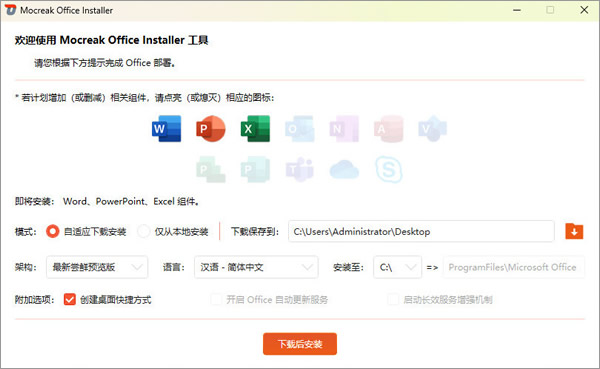Click the 请您根据下方提示完成 Office 部署 text

pos(105,63)
